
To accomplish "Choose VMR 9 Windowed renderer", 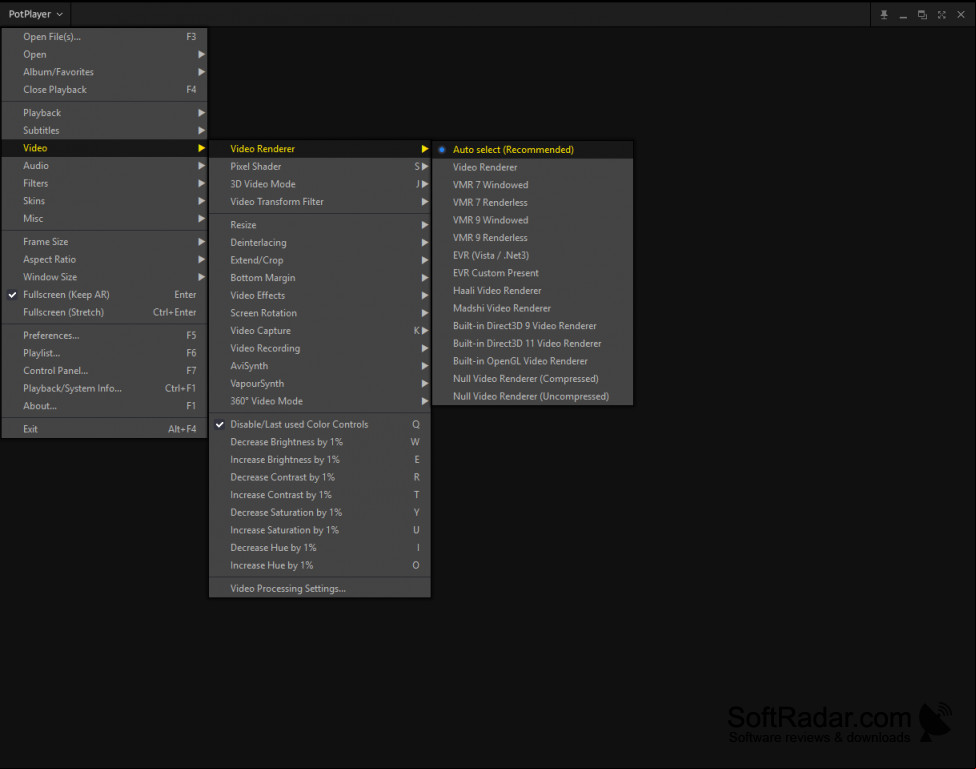I will coord(533,220).
